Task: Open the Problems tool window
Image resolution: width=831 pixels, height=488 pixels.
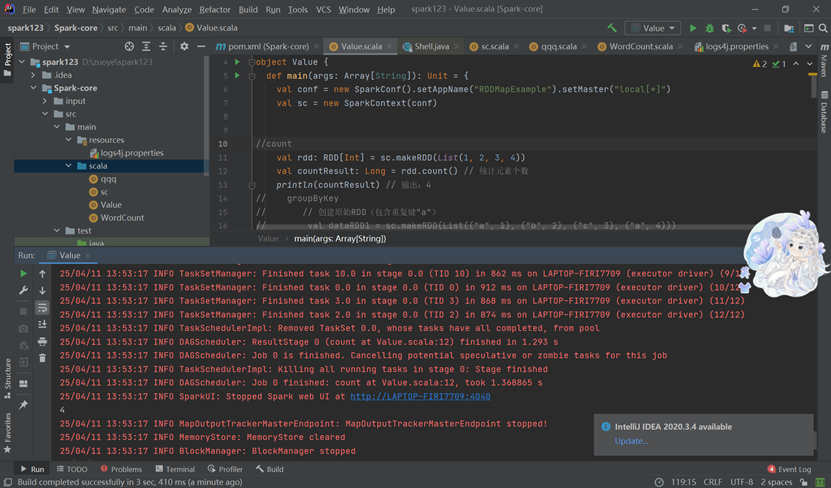Action: point(121,469)
